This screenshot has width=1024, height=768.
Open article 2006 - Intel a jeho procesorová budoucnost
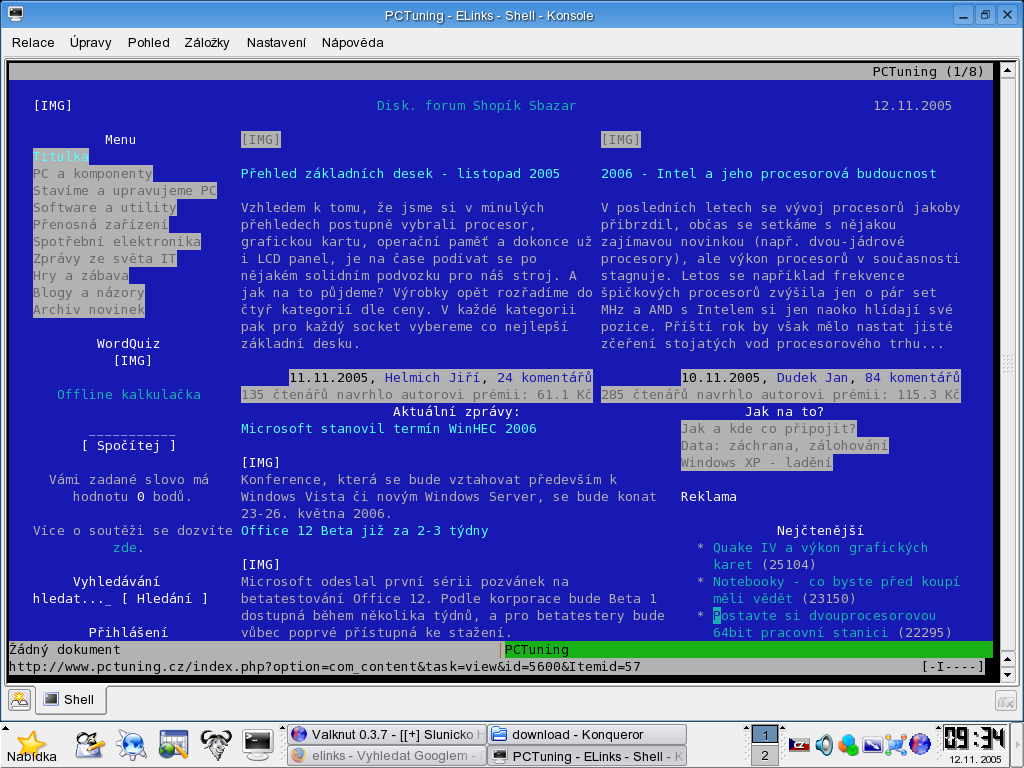click(x=769, y=174)
